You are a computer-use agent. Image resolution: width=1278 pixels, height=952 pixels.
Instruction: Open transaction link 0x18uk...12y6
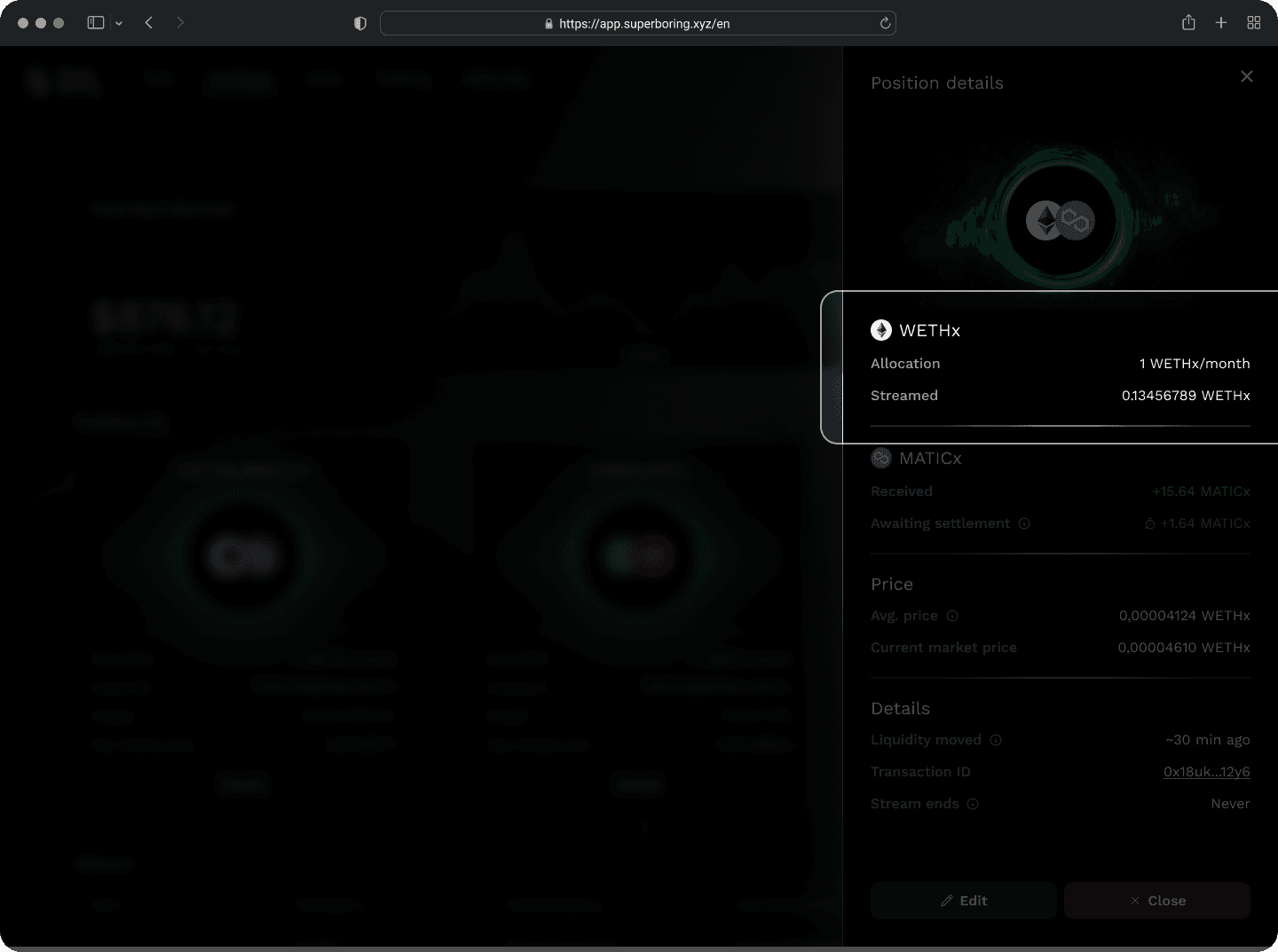[1207, 772]
